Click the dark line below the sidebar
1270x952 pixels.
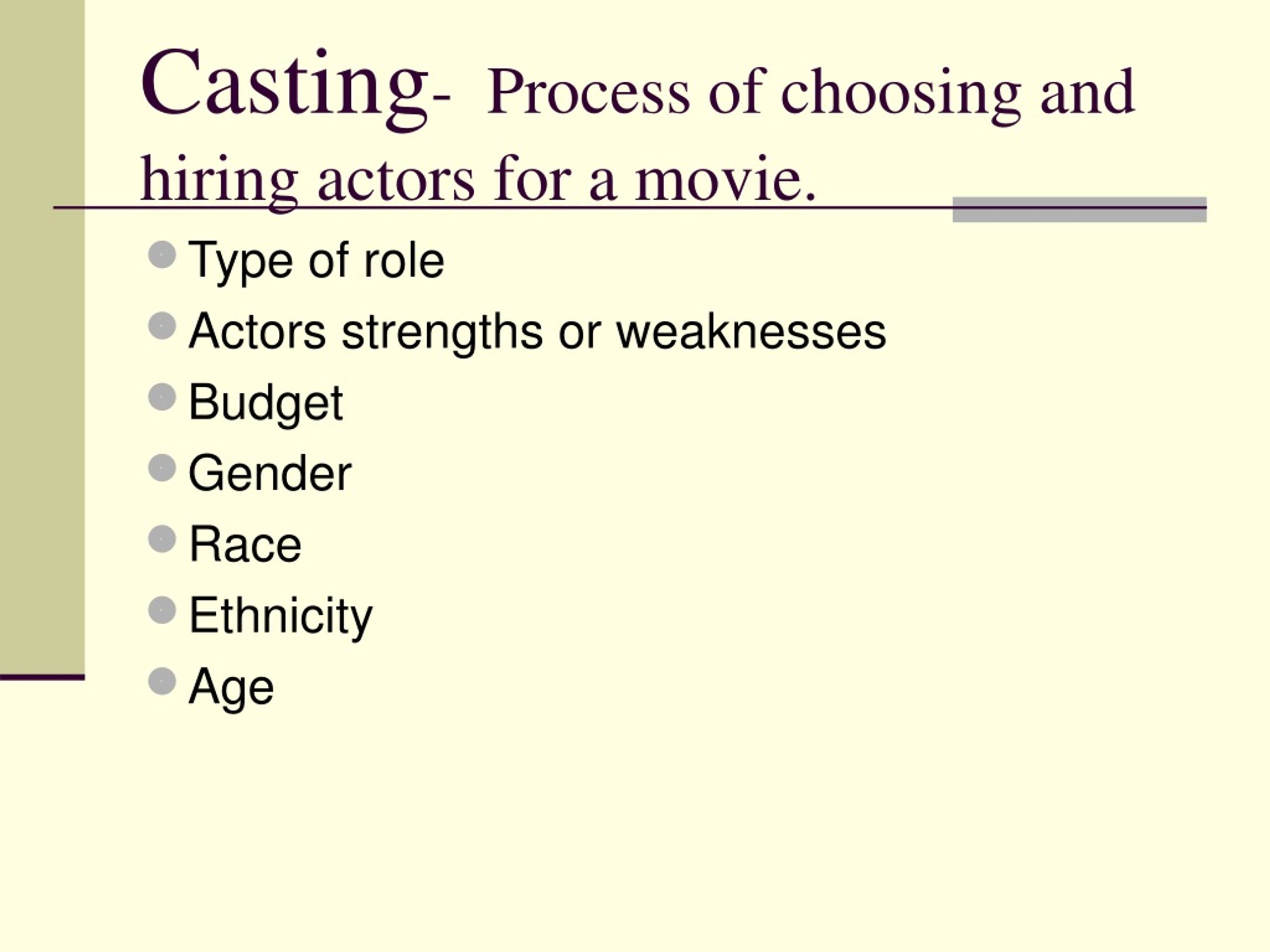pyautogui.click(x=42, y=678)
